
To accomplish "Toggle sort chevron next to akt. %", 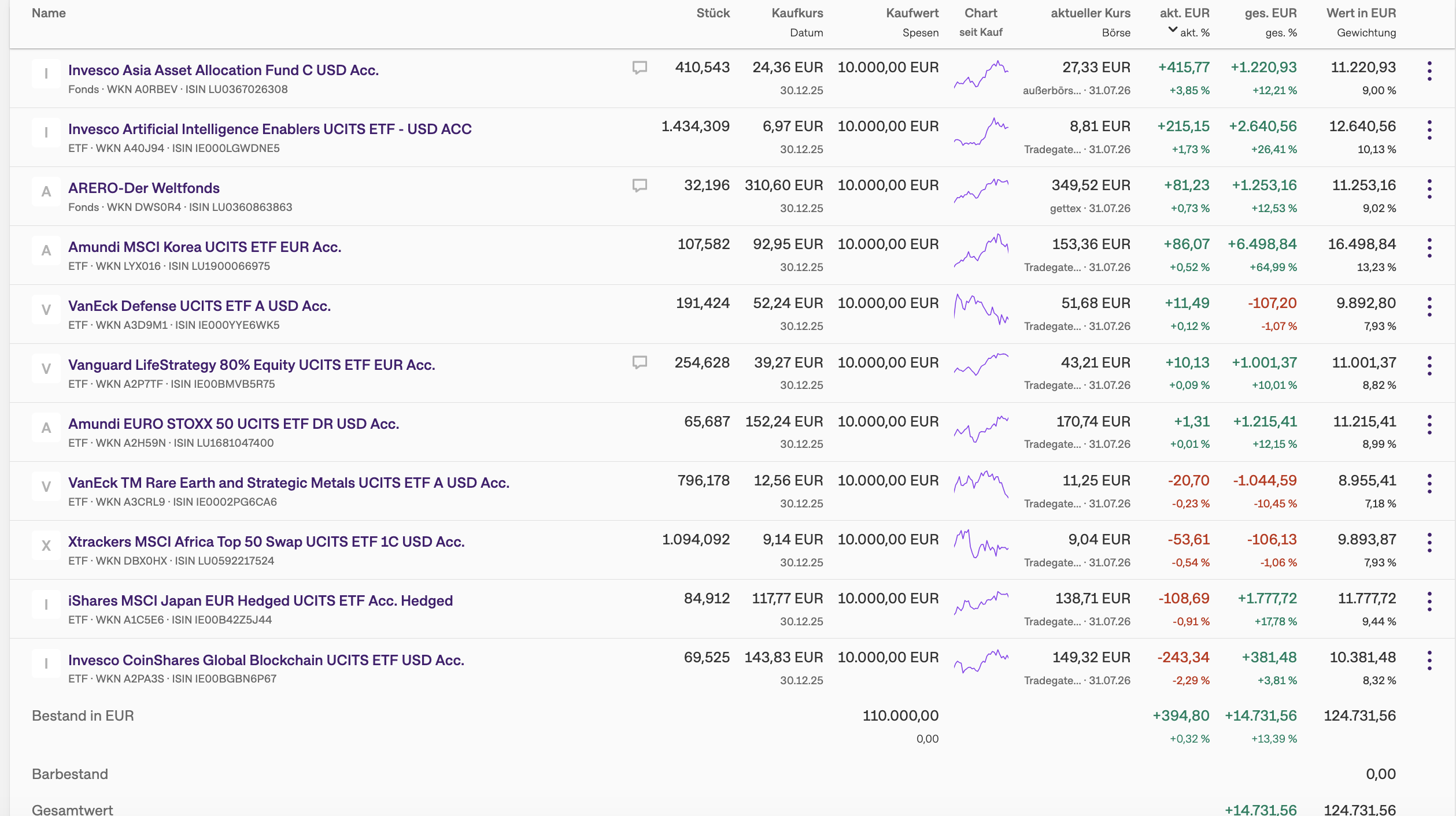I will tap(1173, 29).
